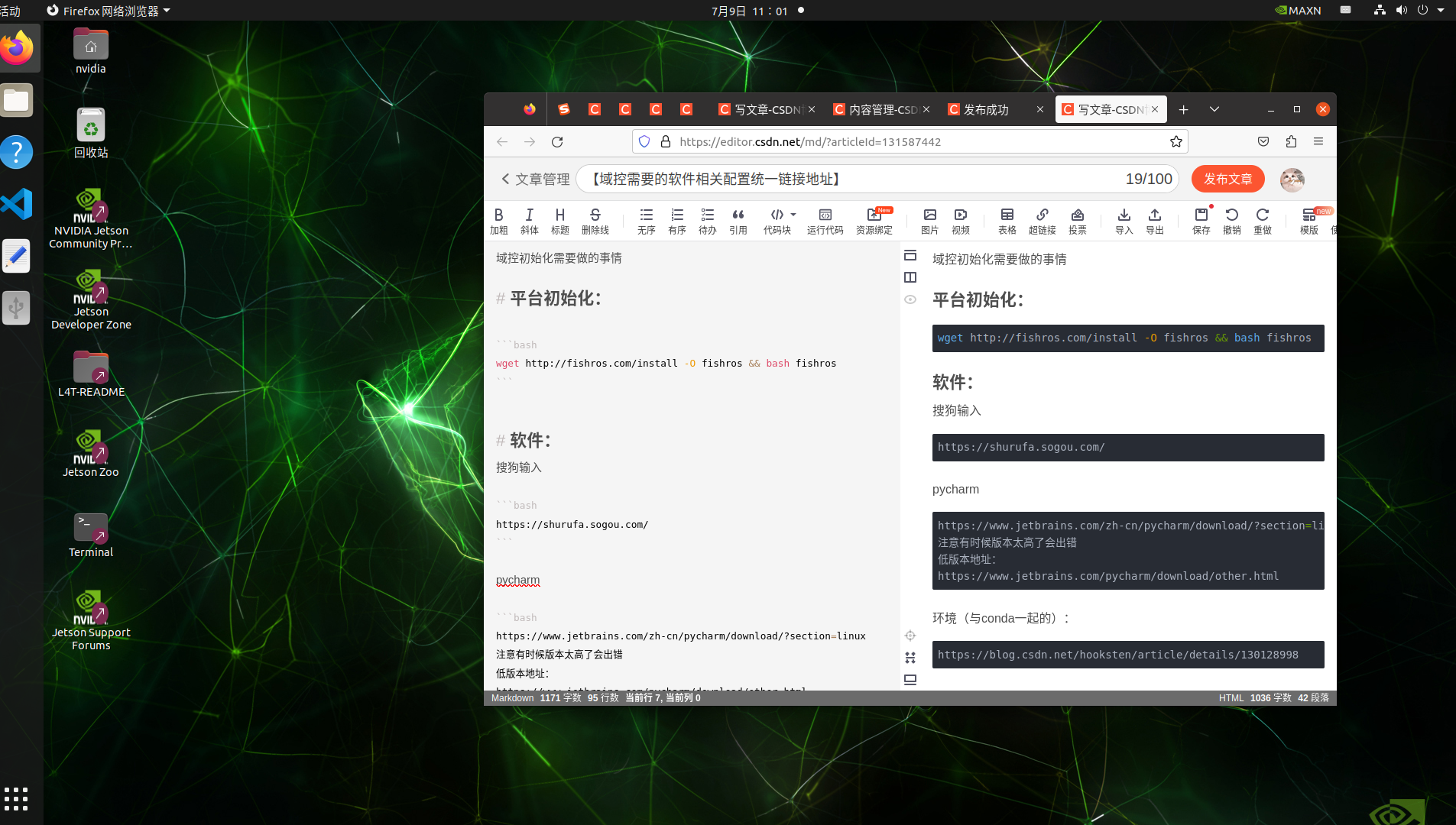The width and height of the screenshot is (1456, 825).
Task: Open the user avatar menu
Action: (1292, 180)
